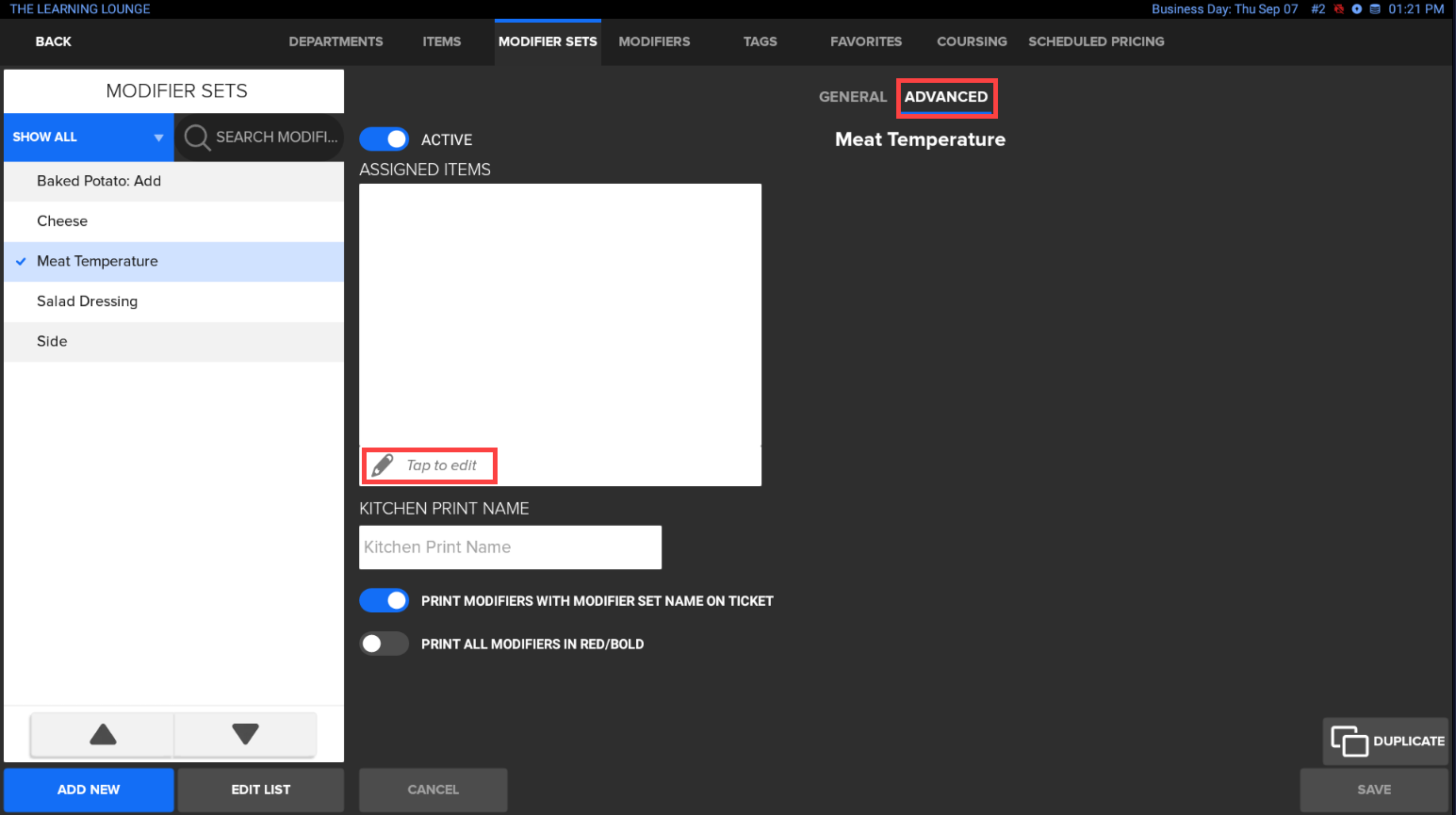Enable Print All Modifiers in Red/Bold
Image resolution: width=1456 pixels, height=815 pixels.
[384, 644]
